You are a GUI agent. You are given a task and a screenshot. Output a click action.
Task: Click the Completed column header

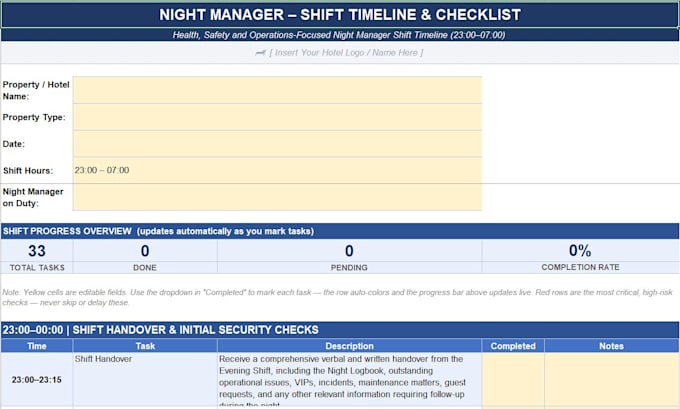point(513,346)
